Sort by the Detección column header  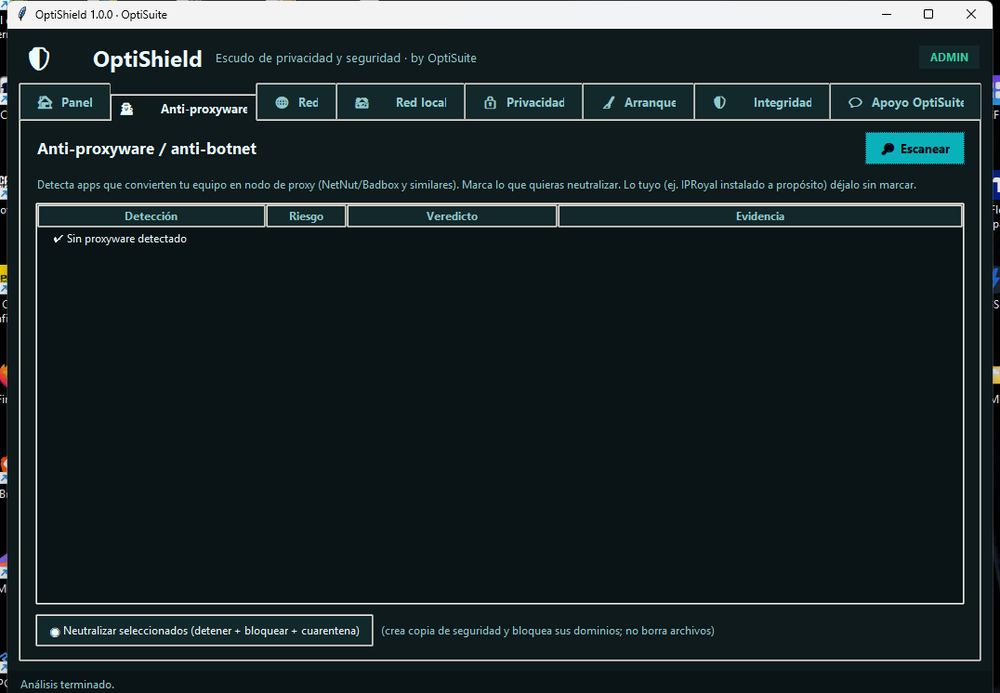(x=151, y=216)
